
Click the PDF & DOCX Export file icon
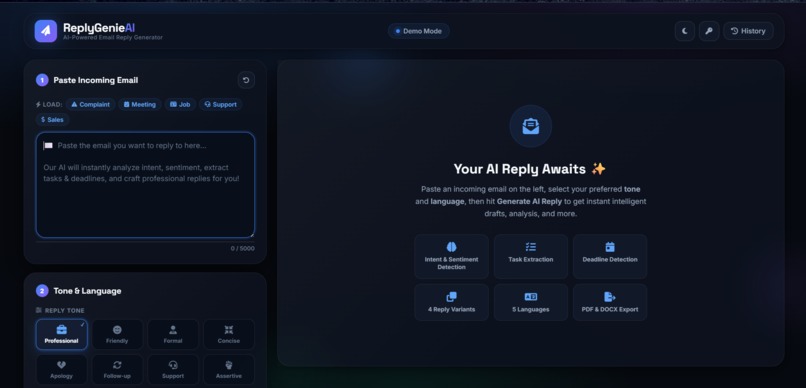pos(610,297)
